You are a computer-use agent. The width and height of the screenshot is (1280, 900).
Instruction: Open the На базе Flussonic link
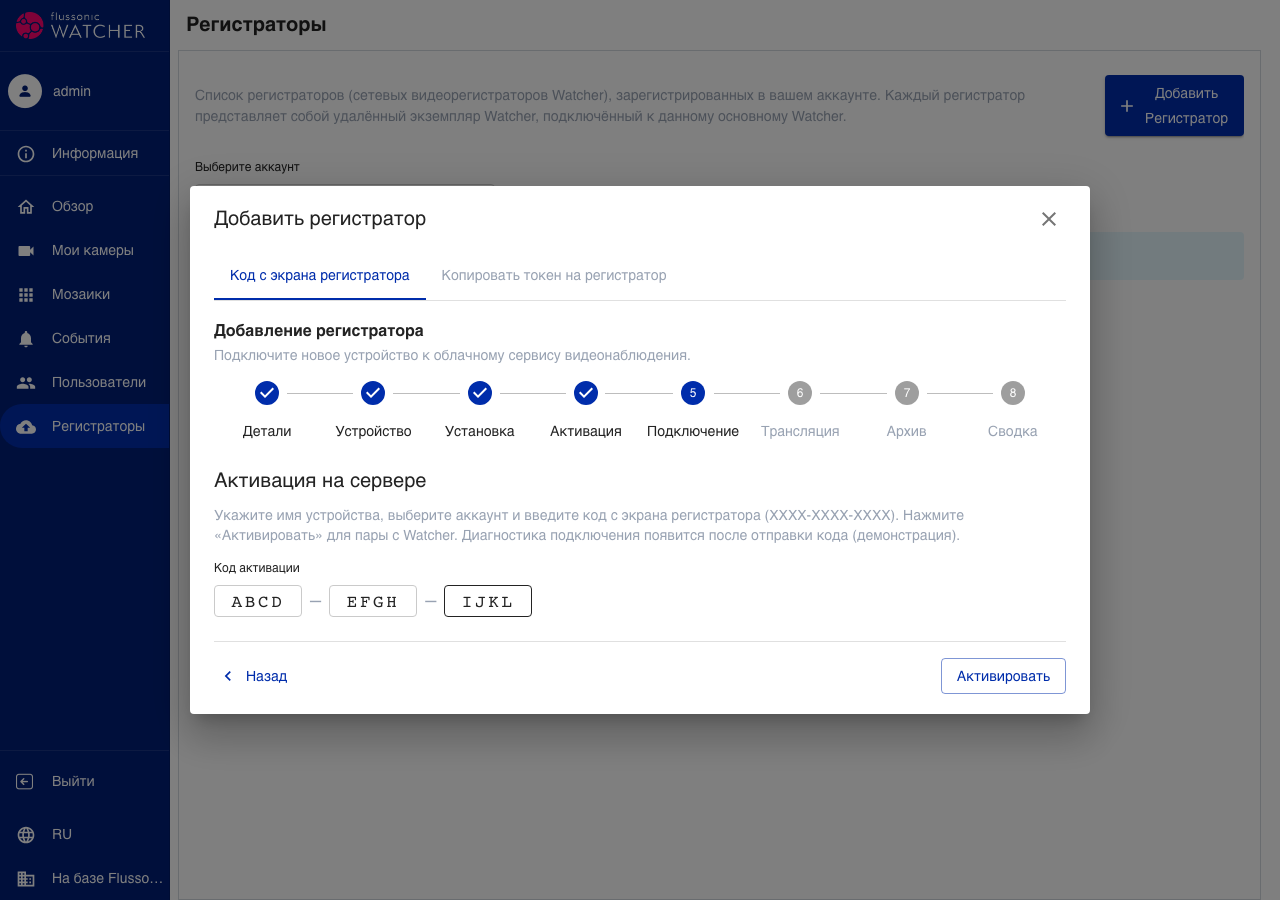[x=107, y=879]
